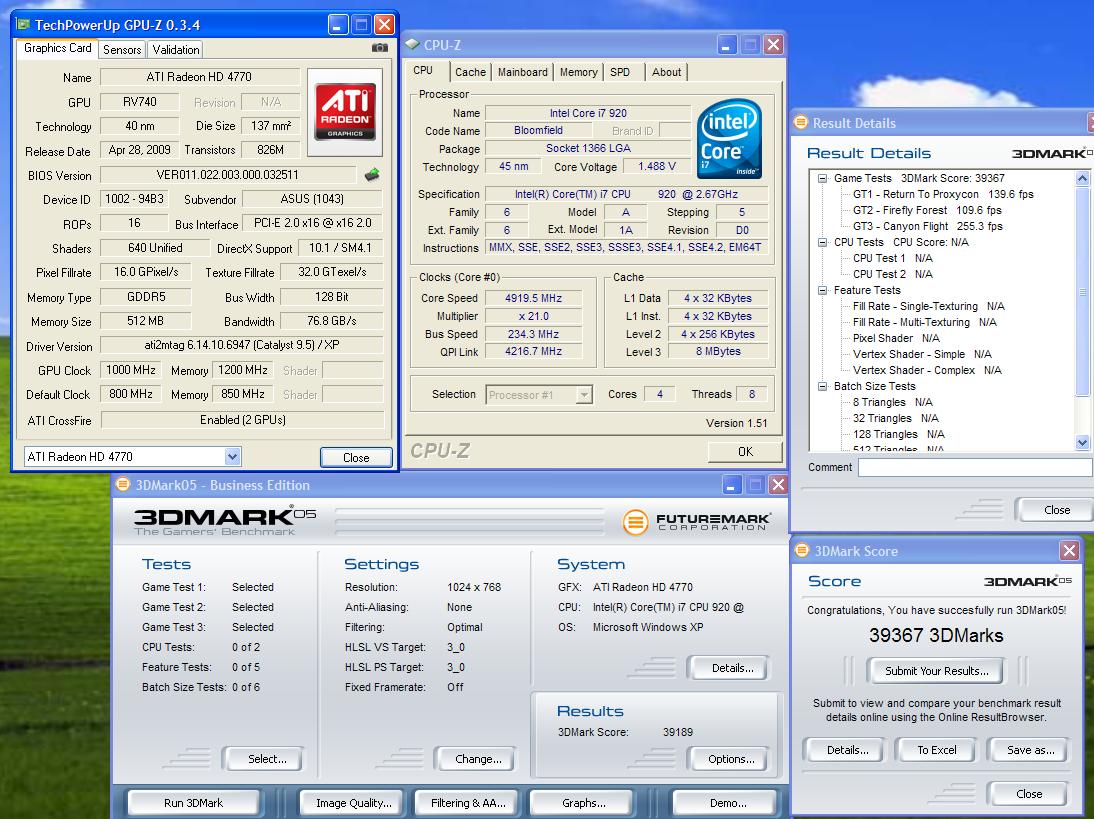The image size is (1094, 819).
Task: Open the Processor #1 selection dropdown
Action: tap(584, 395)
